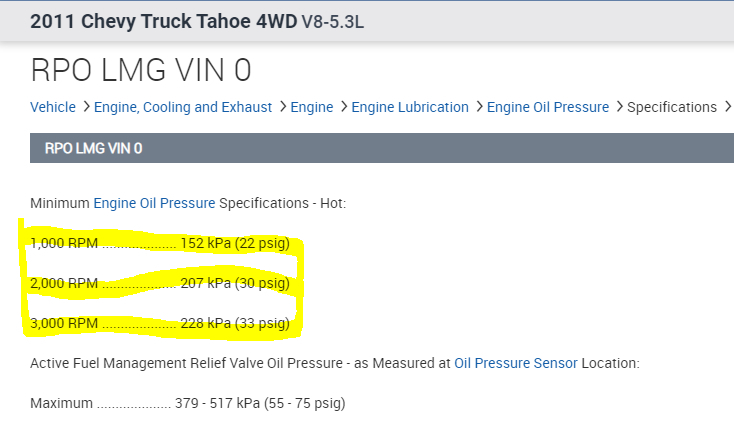Click the Maximum 379 - 517 kPa line
734x443 pixels.
point(187,404)
